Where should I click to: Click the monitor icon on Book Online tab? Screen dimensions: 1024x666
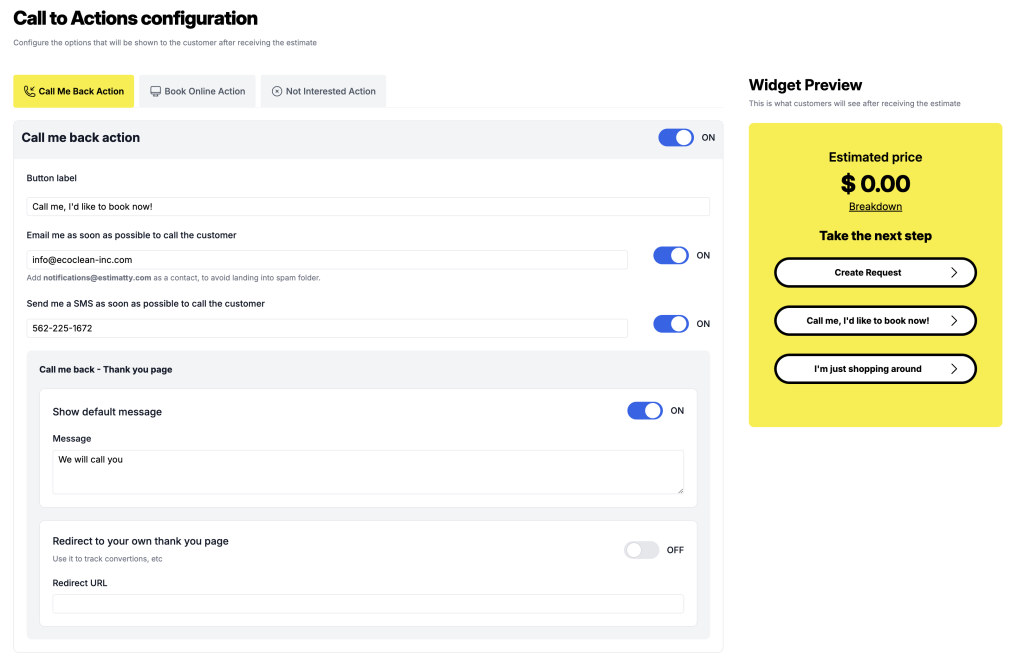(x=155, y=91)
